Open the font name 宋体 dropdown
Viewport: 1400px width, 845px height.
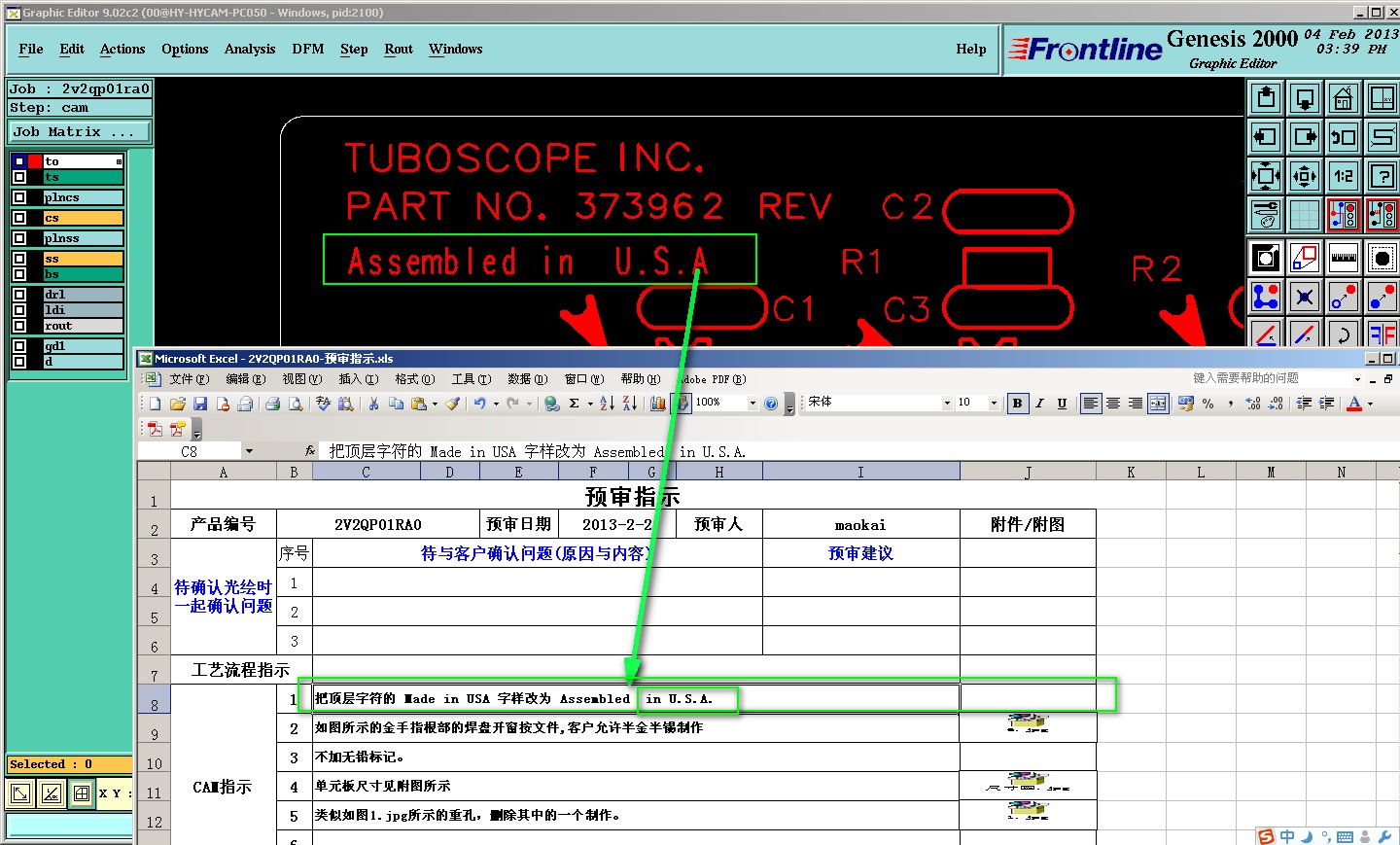[x=947, y=404]
